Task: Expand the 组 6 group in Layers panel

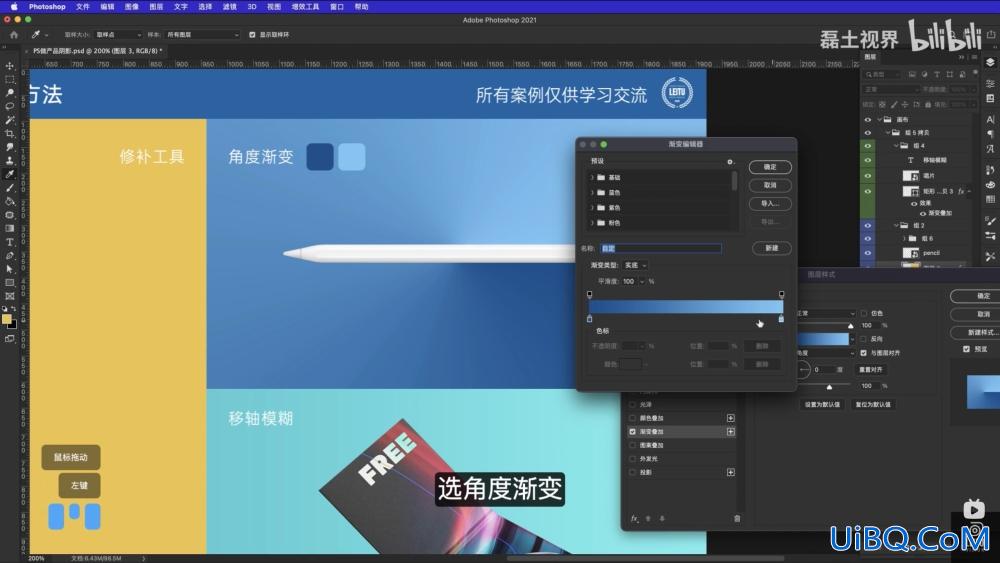Action: click(904, 238)
